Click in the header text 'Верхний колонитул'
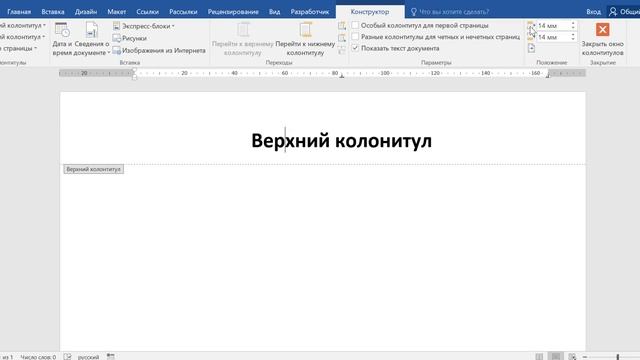The image size is (640, 360). point(341,141)
